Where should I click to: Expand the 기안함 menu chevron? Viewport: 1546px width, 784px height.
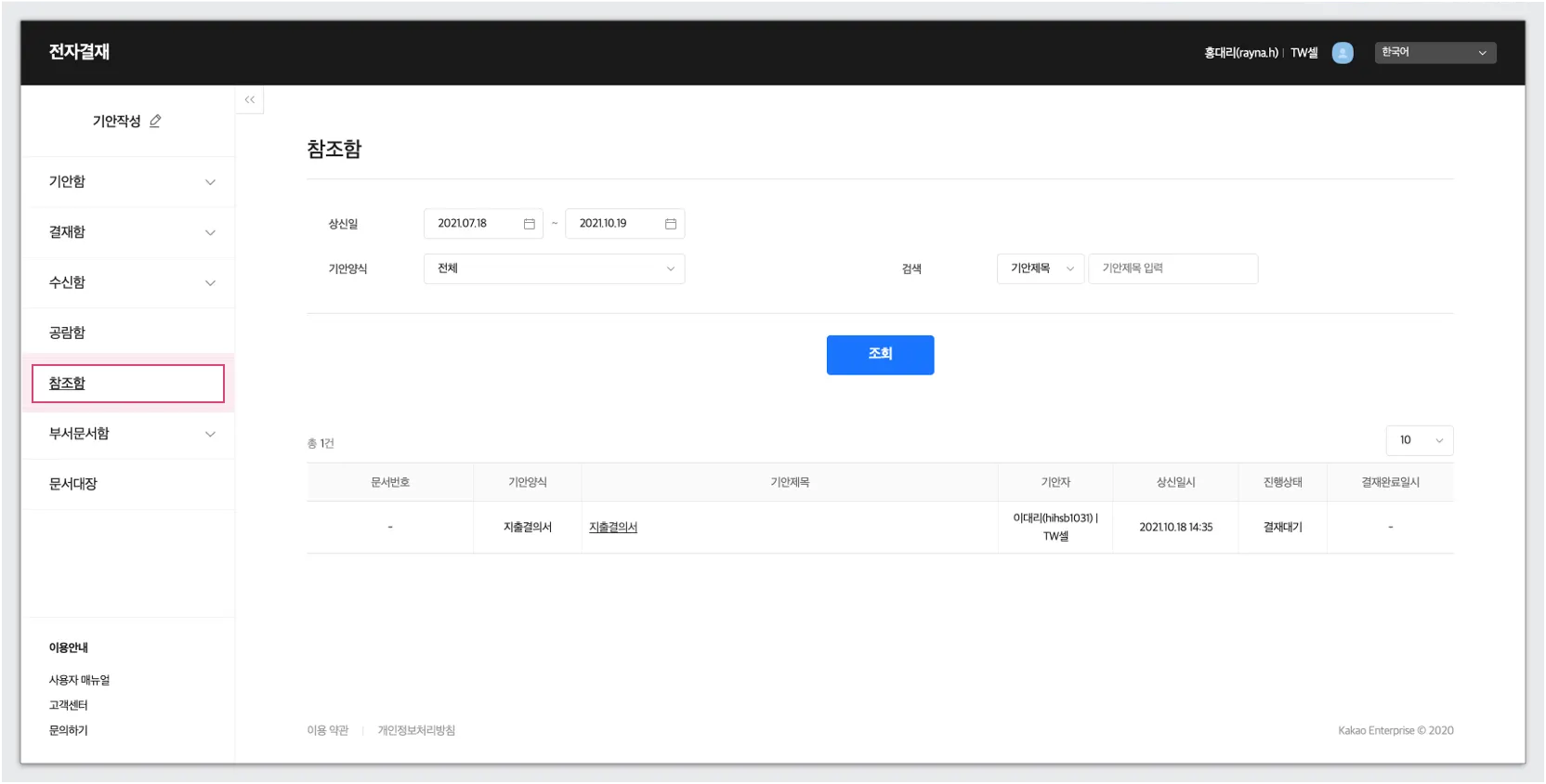(210, 182)
